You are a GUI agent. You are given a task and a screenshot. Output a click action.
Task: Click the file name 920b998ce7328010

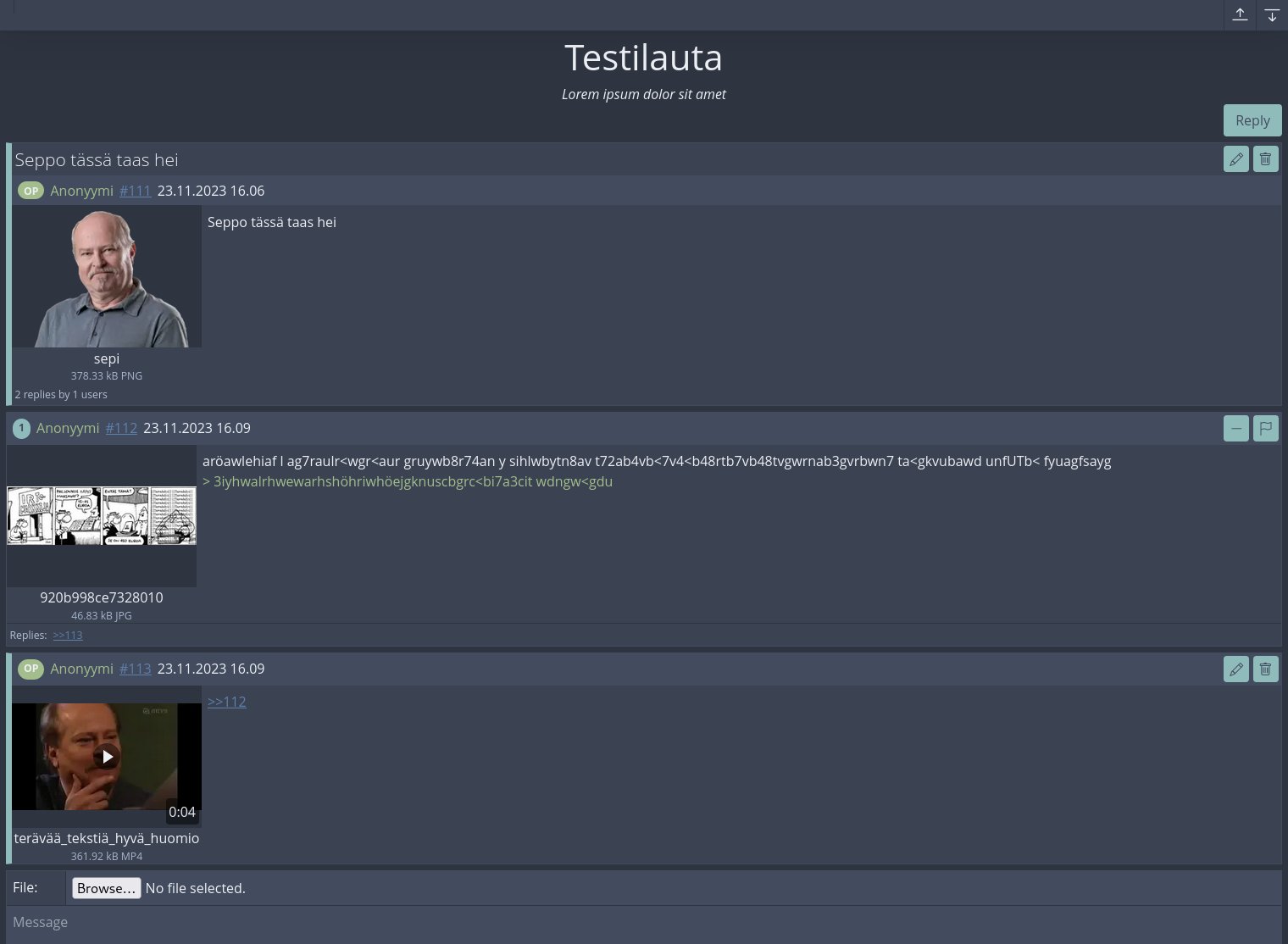(102, 597)
